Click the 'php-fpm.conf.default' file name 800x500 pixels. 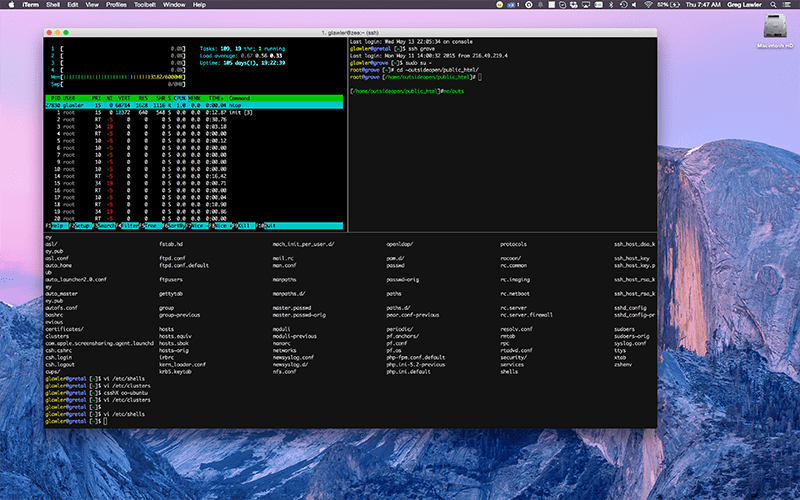tap(415, 358)
